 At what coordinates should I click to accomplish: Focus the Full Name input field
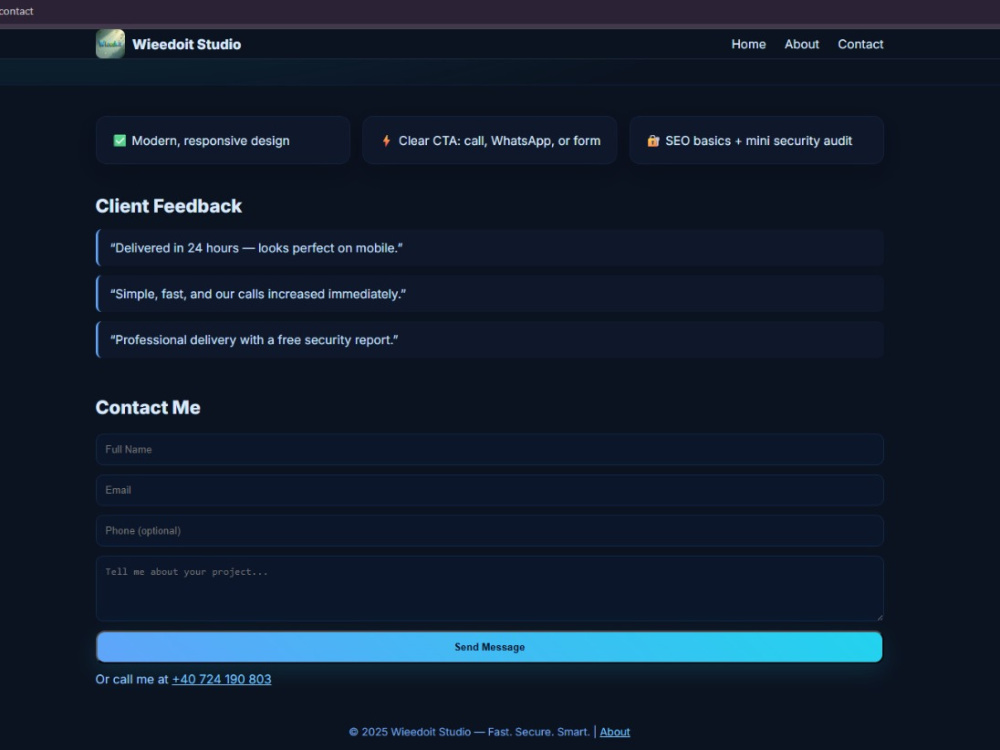click(x=489, y=450)
